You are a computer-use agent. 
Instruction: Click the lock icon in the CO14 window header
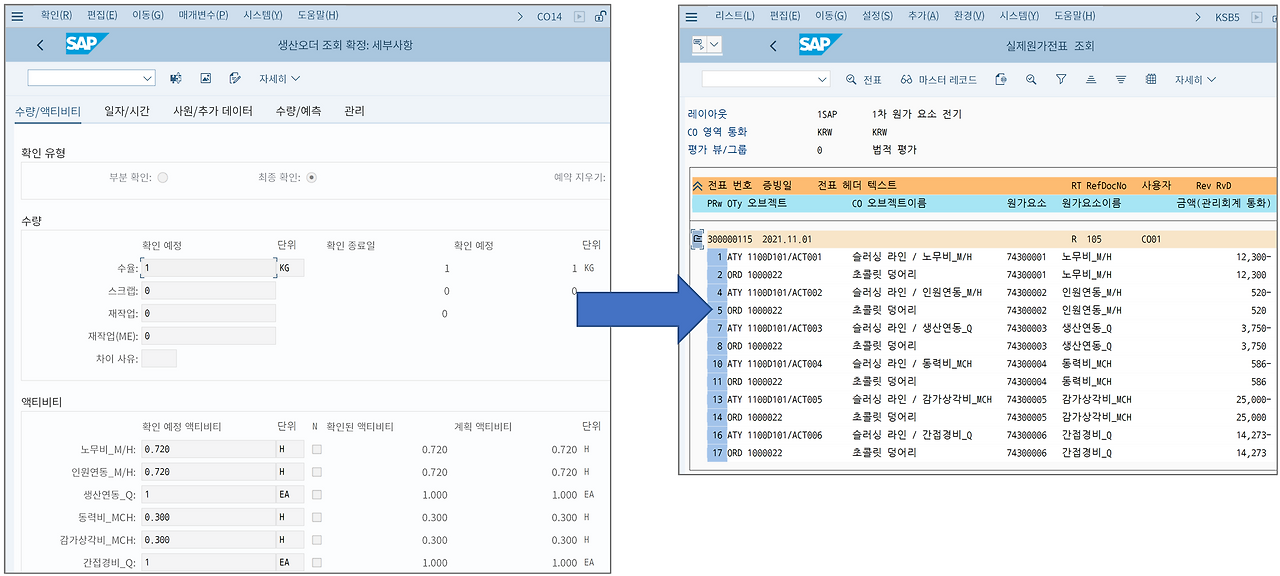[x=600, y=16]
